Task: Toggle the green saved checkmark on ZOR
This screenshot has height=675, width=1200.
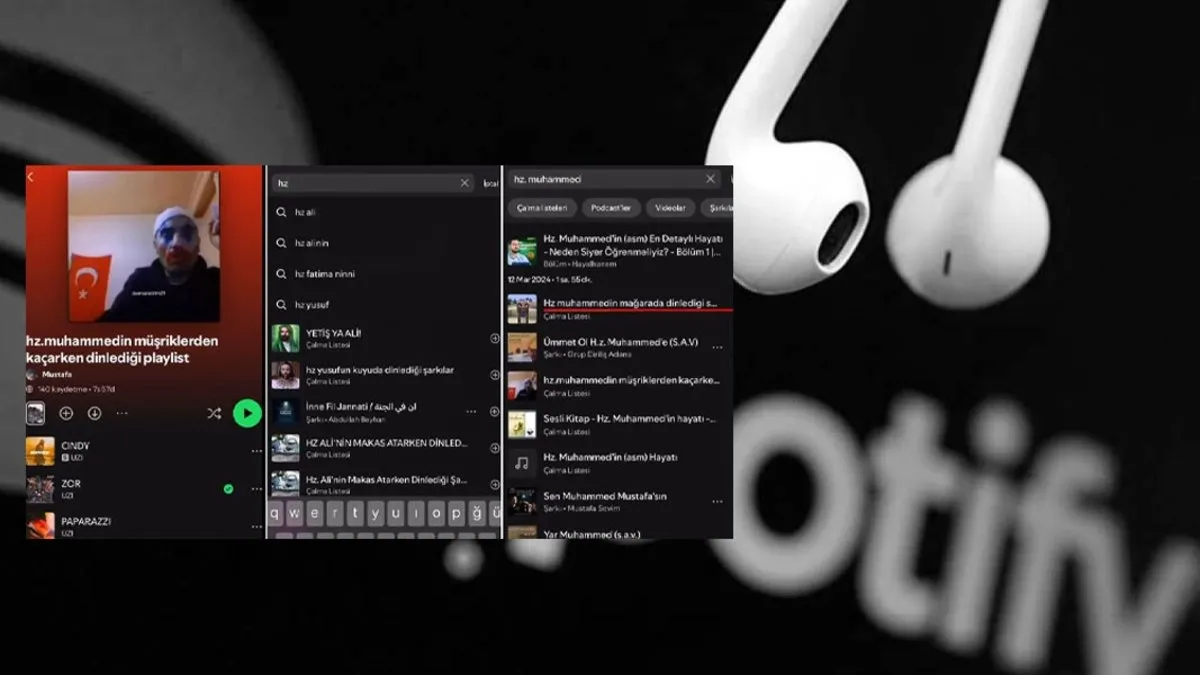Action: pyautogui.click(x=229, y=489)
